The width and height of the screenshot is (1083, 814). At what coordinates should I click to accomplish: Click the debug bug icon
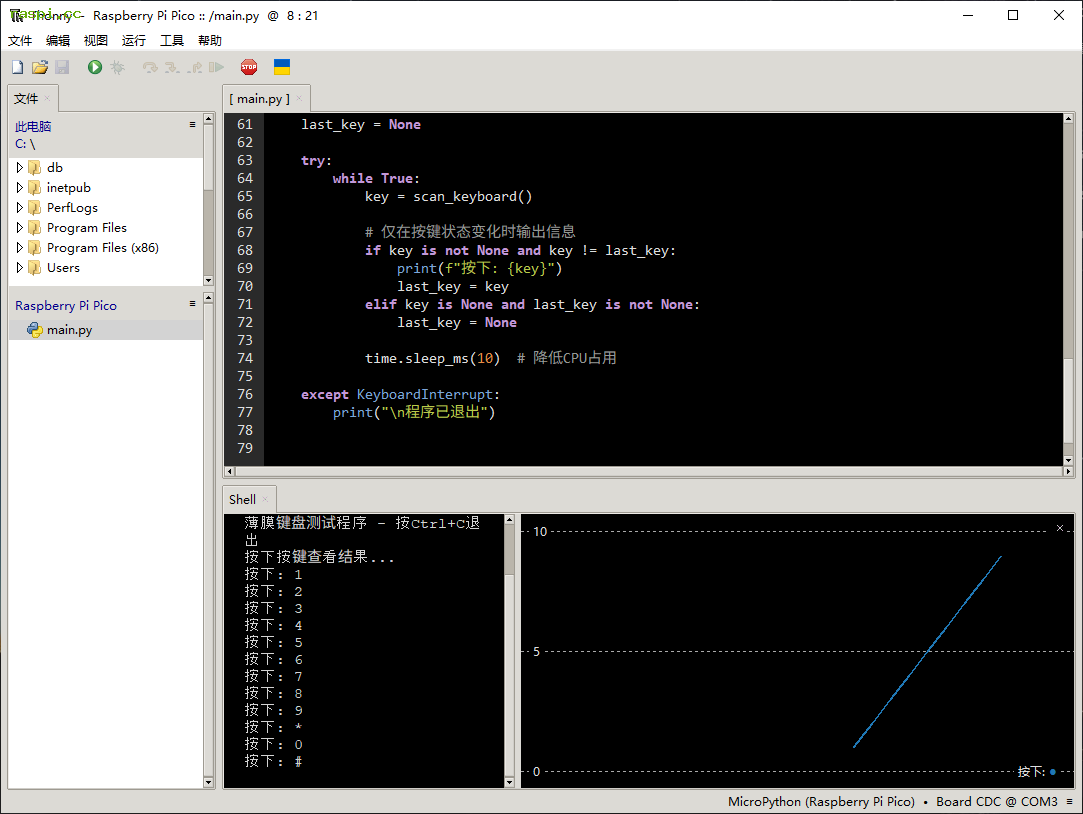tap(117, 67)
